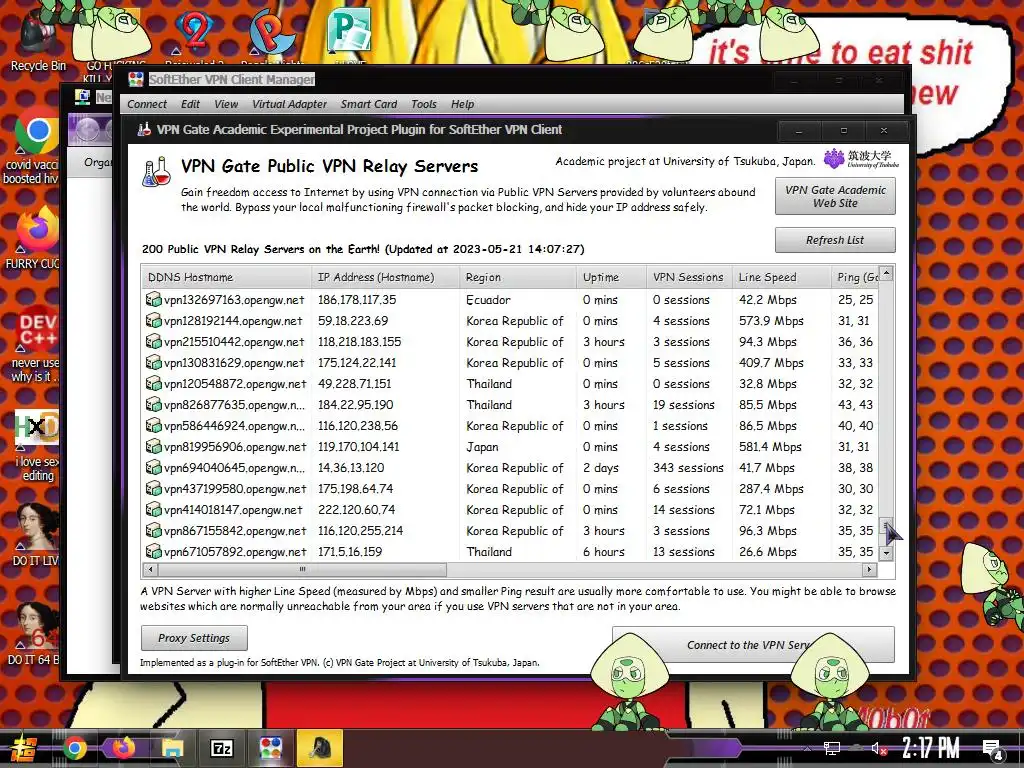Sort by Region column header

(x=518, y=277)
